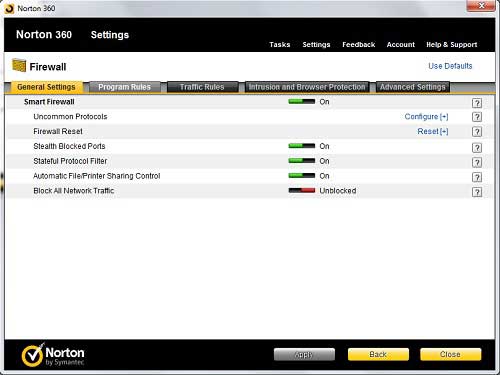Toggle Automatic File/Printer Sharing Control switch

pos(301,175)
